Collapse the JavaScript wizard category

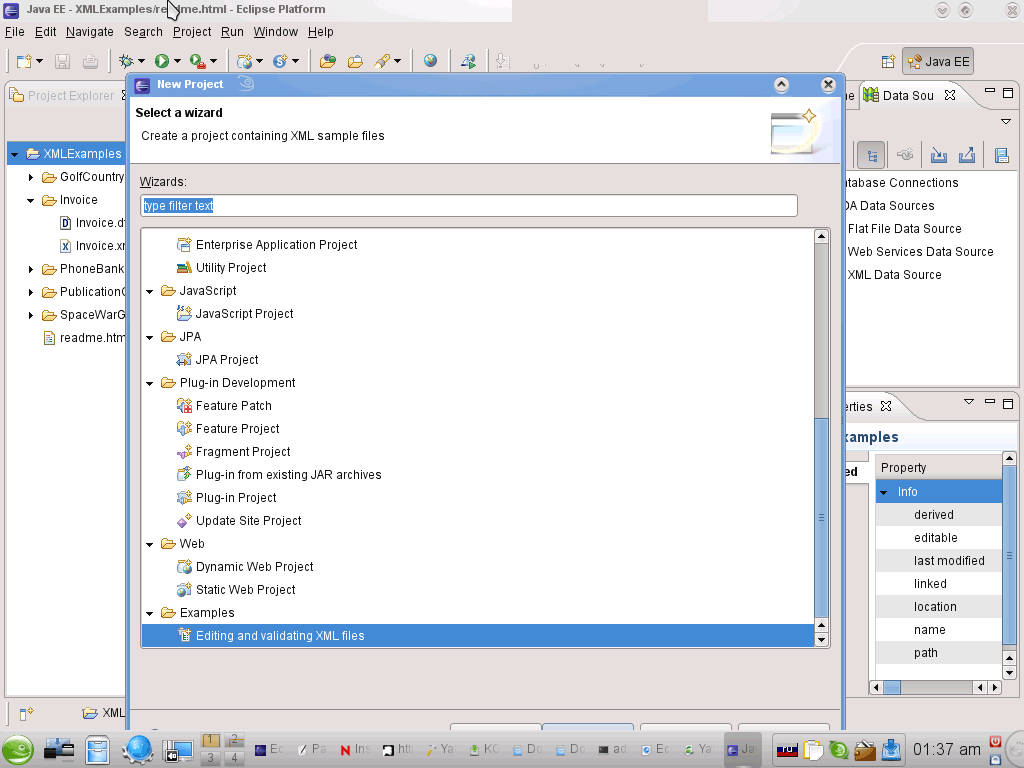click(x=150, y=291)
